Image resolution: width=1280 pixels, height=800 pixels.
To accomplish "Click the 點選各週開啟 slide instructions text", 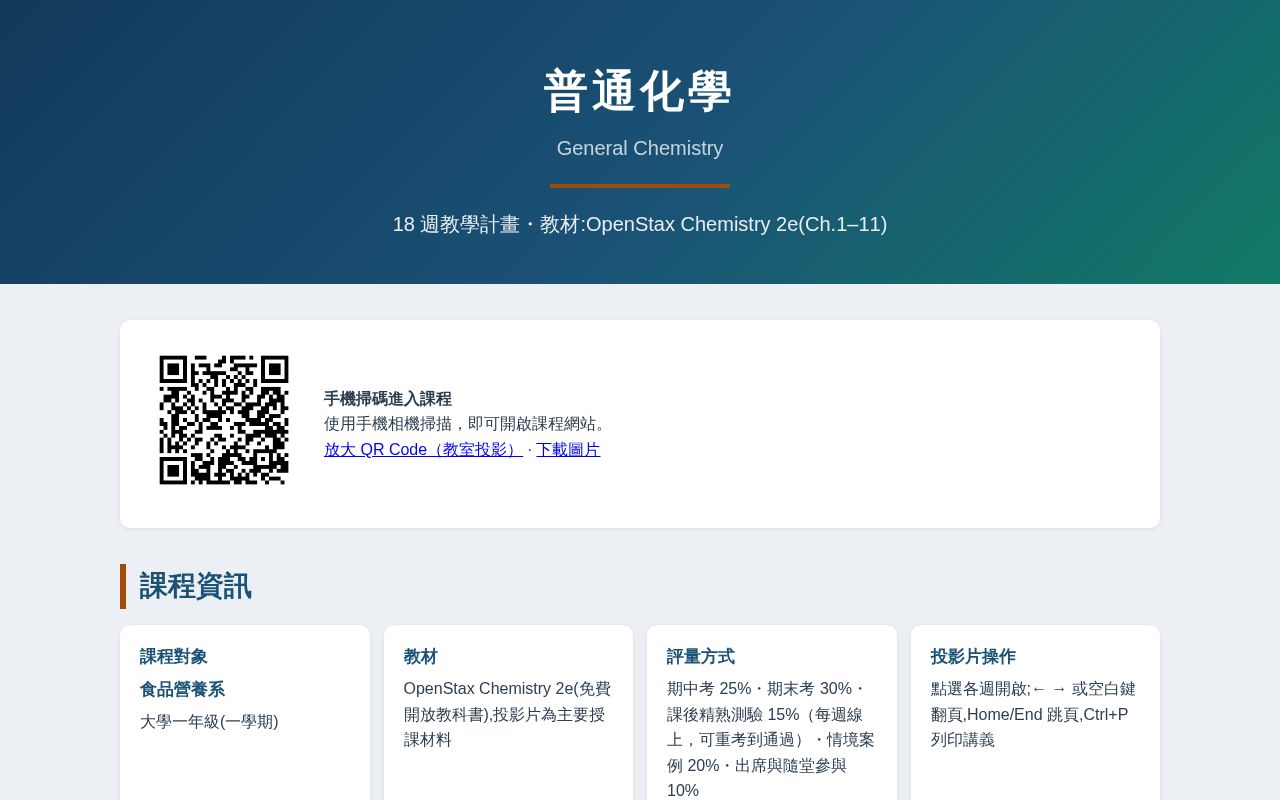I will click(1034, 715).
